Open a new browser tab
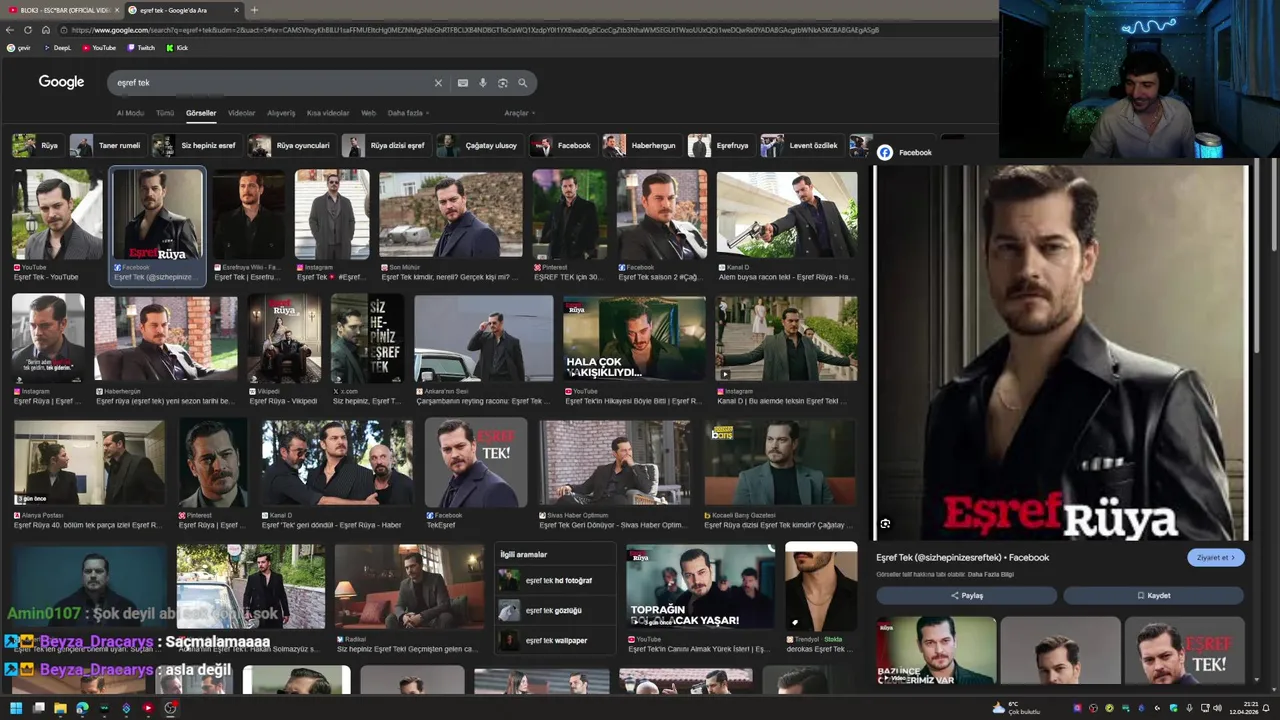Viewport: 1280px width, 720px height. click(254, 10)
